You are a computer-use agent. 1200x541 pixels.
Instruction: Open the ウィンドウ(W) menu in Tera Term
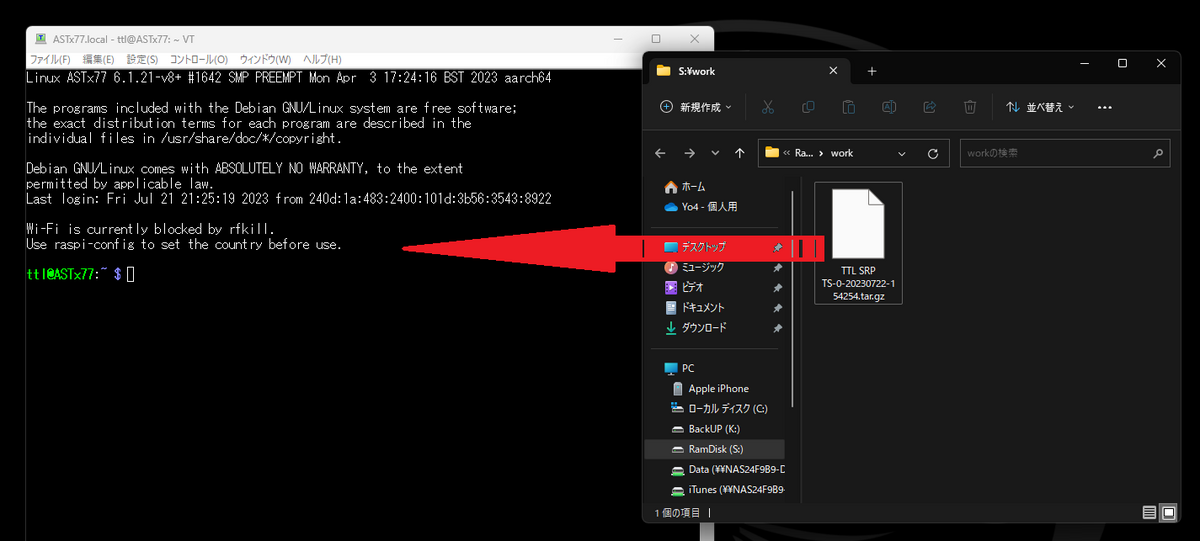tap(265, 59)
